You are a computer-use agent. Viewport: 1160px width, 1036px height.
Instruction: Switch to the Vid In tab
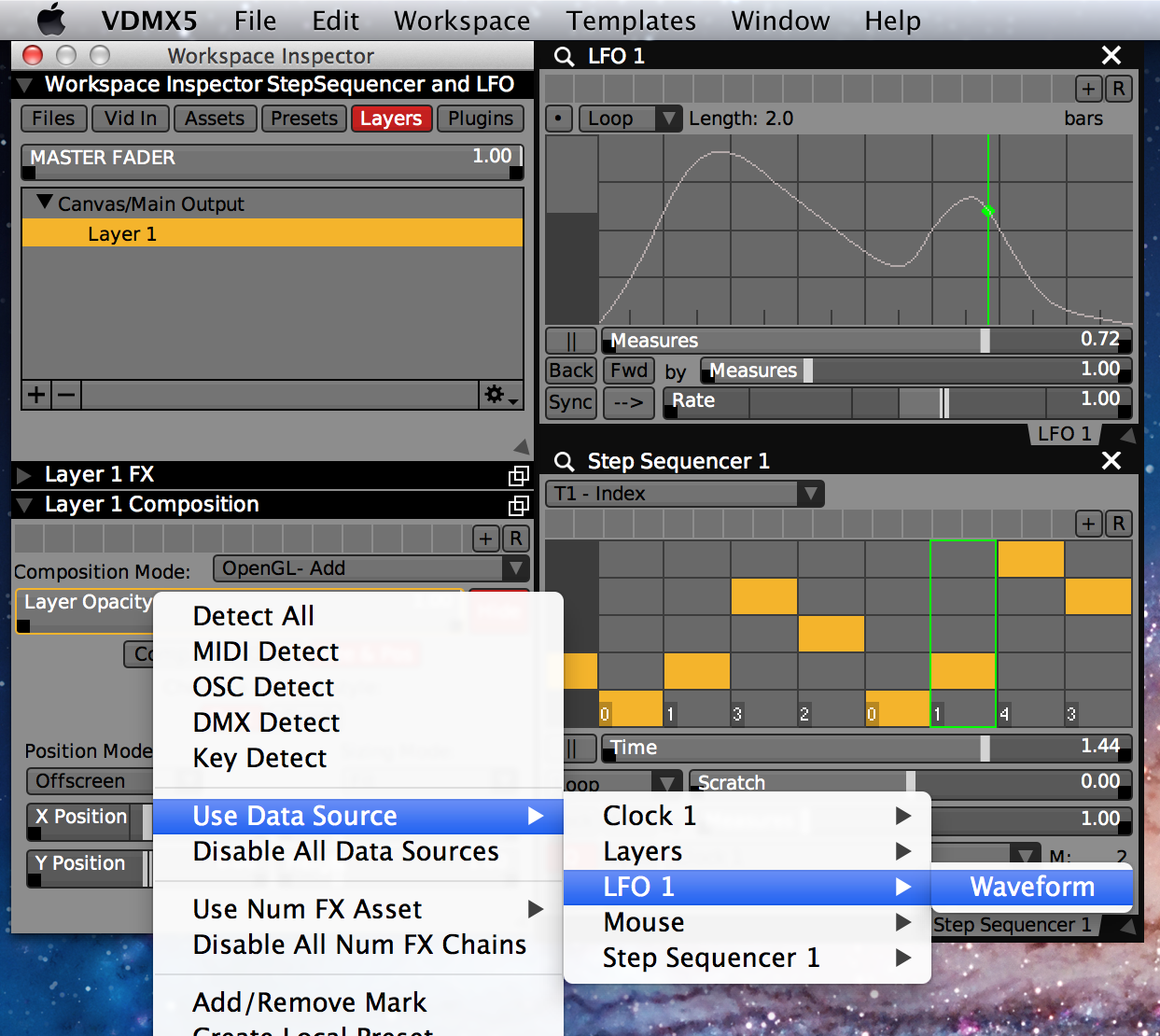point(131,119)
